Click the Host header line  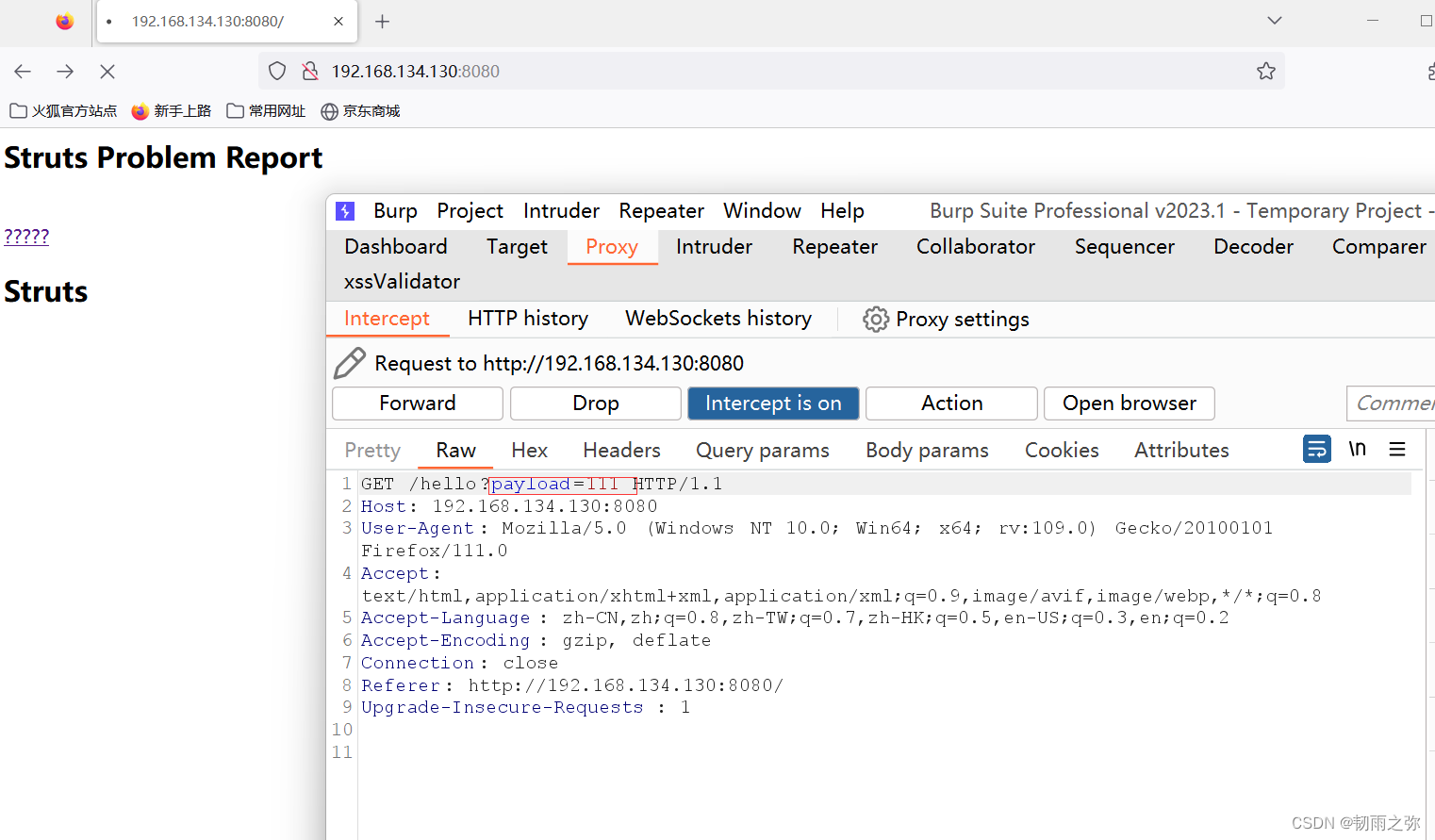click(509, 506)
